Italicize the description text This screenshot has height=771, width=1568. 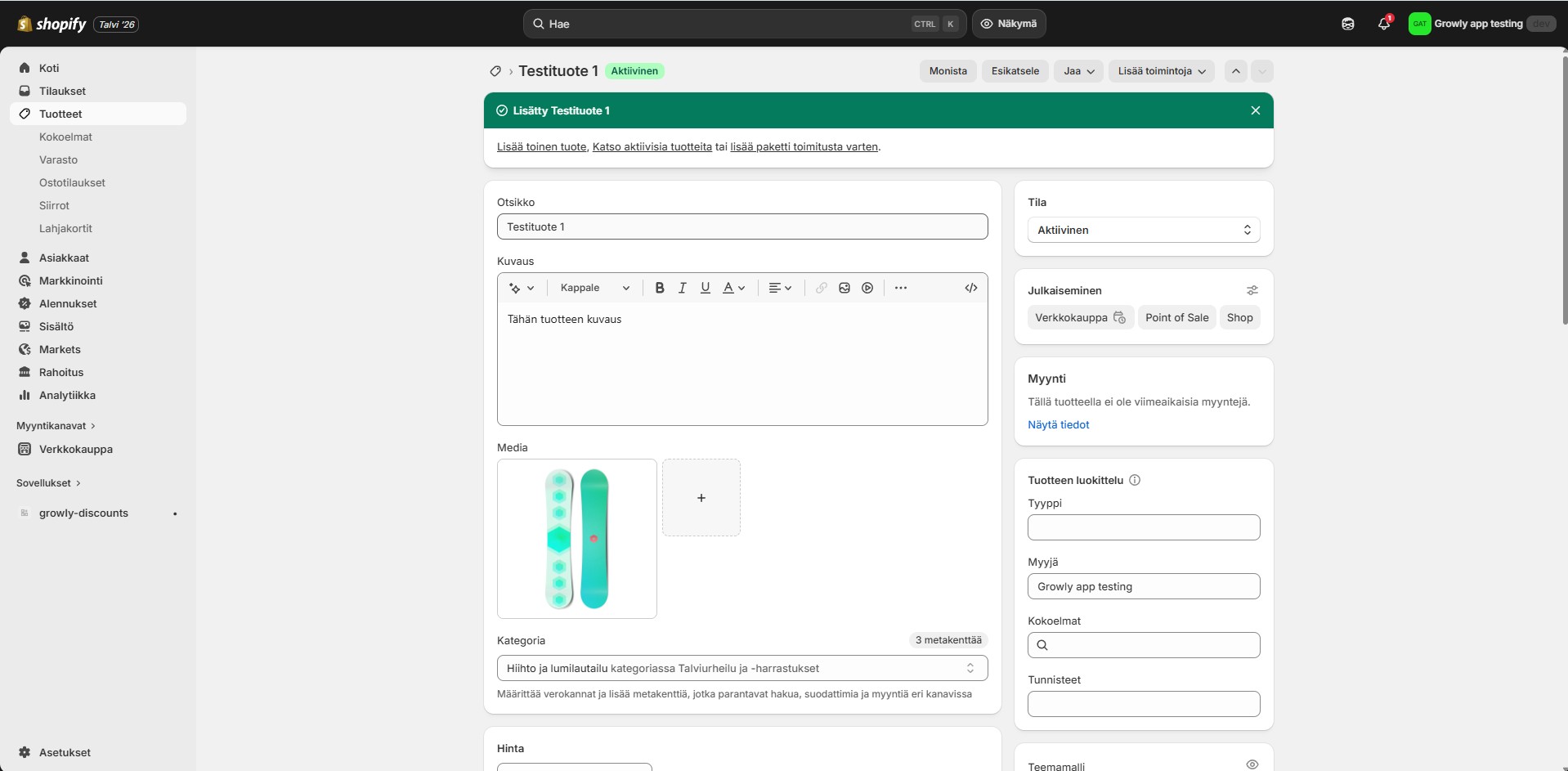(x=682, y=287)
